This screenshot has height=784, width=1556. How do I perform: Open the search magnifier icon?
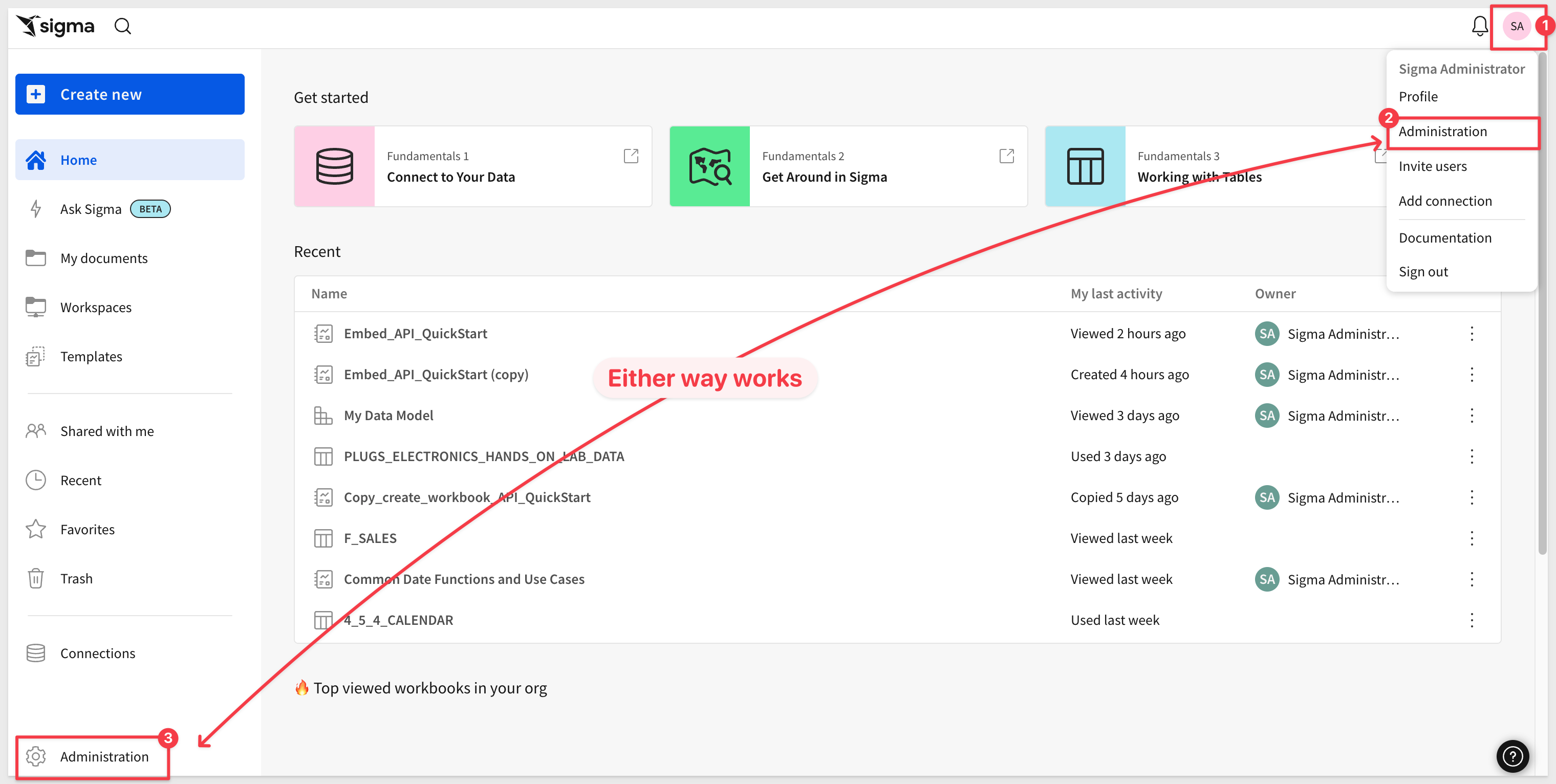coord(123,26)
